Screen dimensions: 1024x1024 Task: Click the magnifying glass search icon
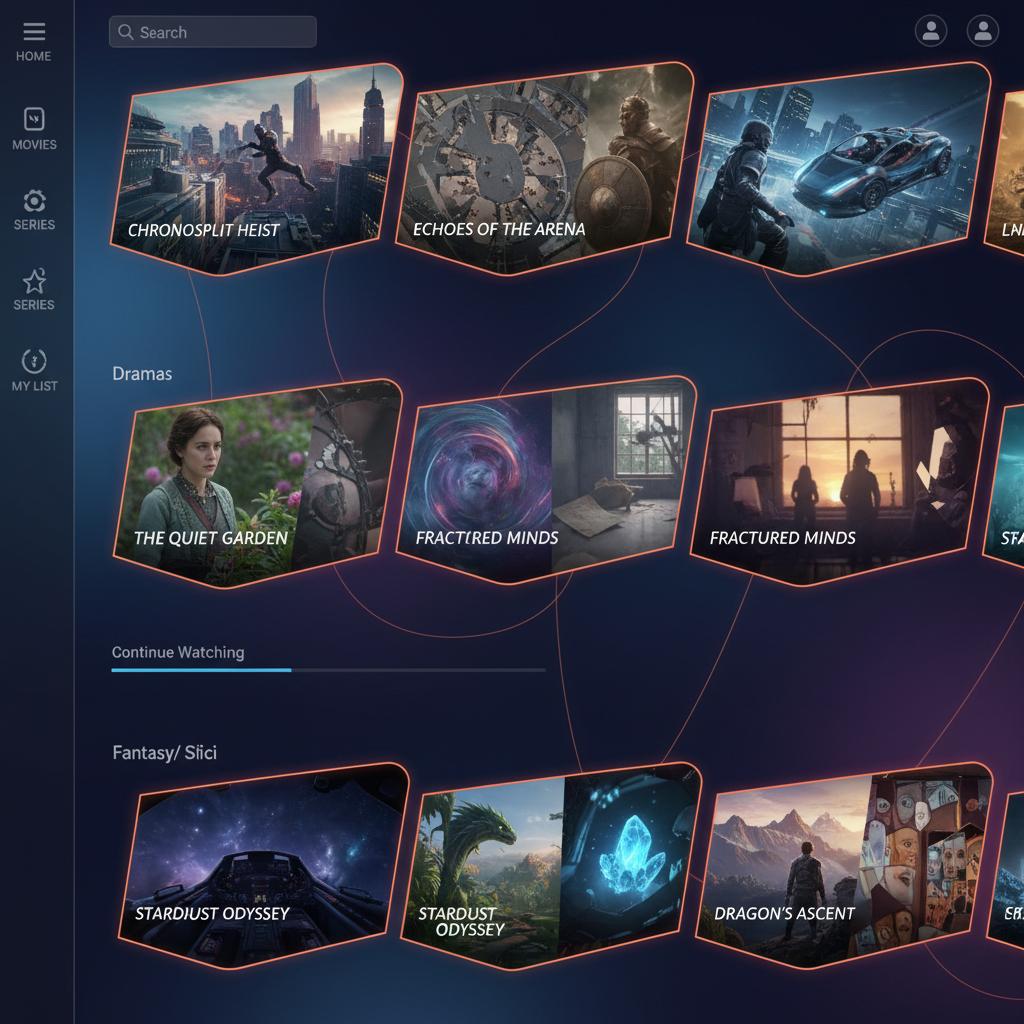pyautogui.click(x=126, y=32)
